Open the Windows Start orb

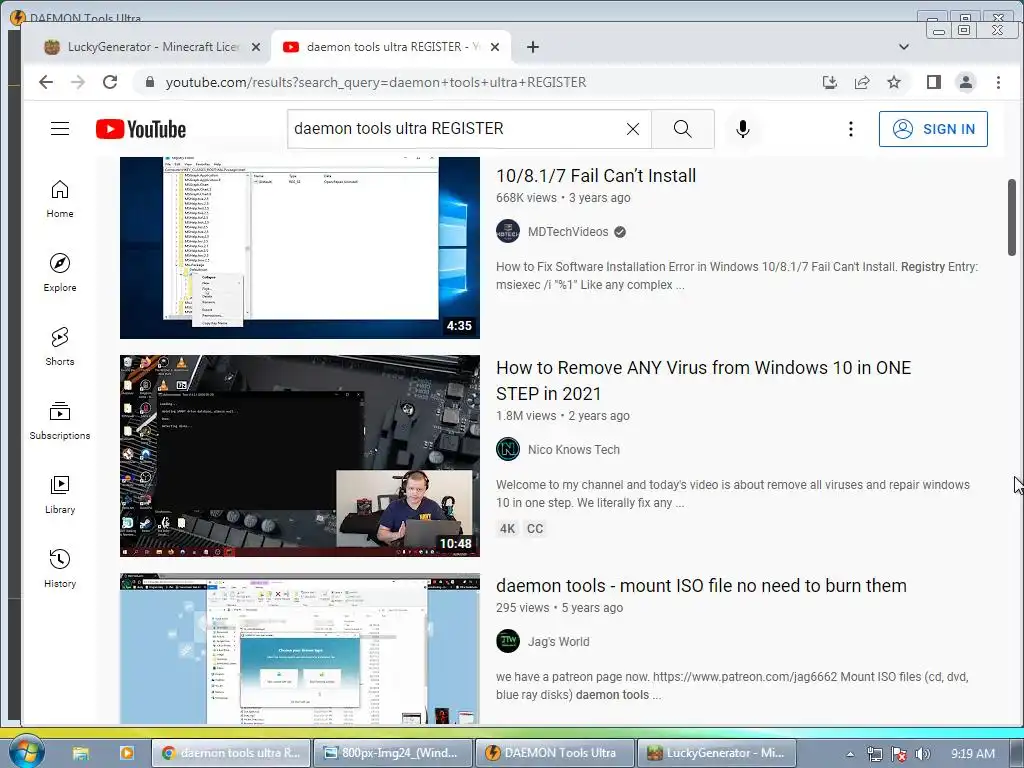pyautogui.click(x=26, y=751)
